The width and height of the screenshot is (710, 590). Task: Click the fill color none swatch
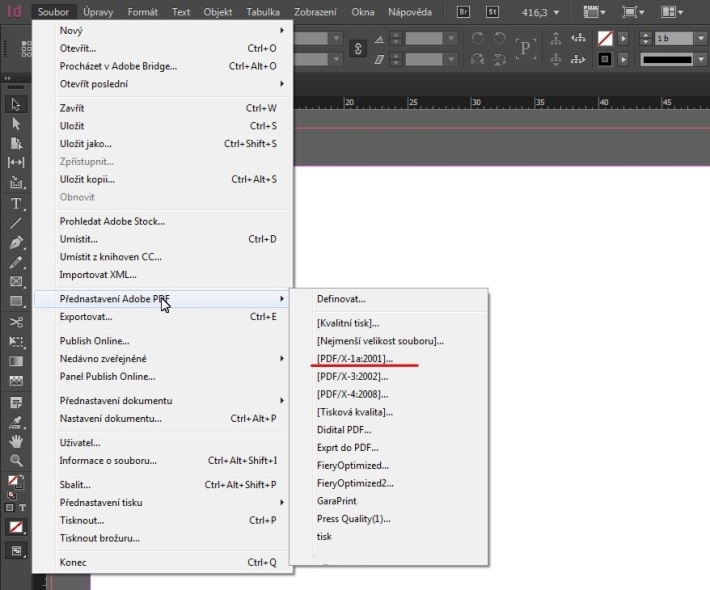tap(605, 38)
